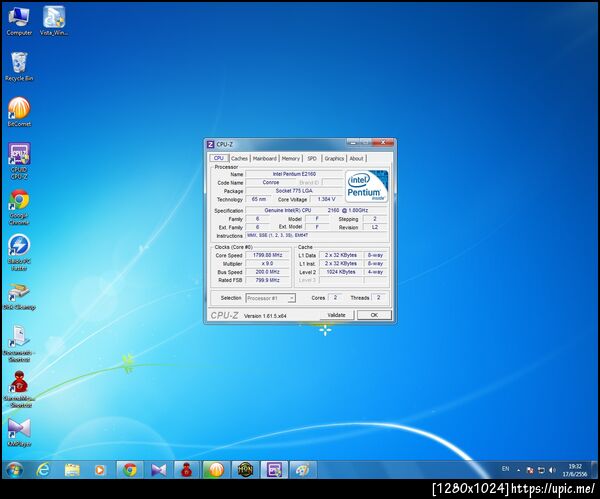Show desktop button at taskbar end
600x499 pixels.
point(595,470)
